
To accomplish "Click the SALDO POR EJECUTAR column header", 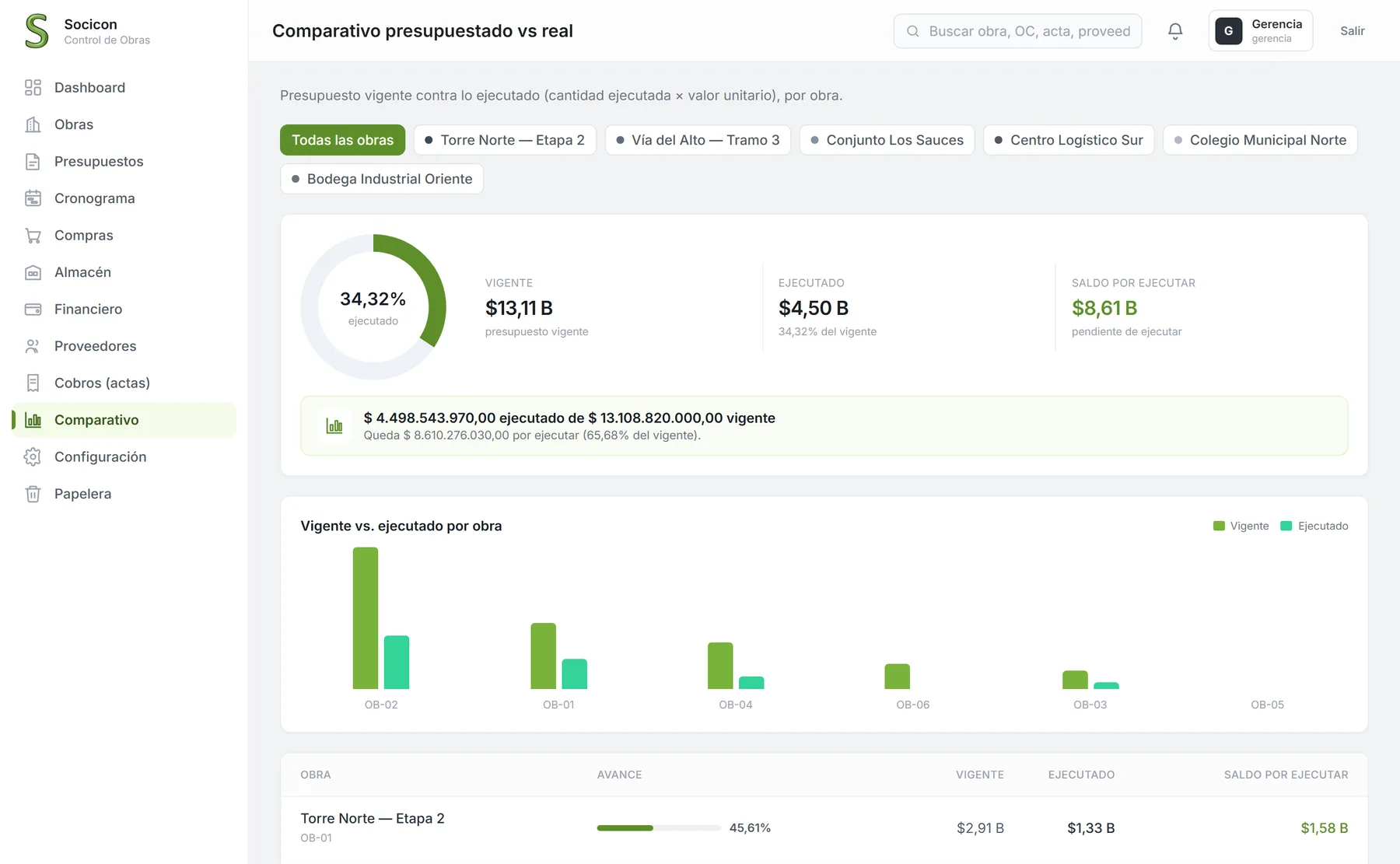I will click(x=1286, y=775).
